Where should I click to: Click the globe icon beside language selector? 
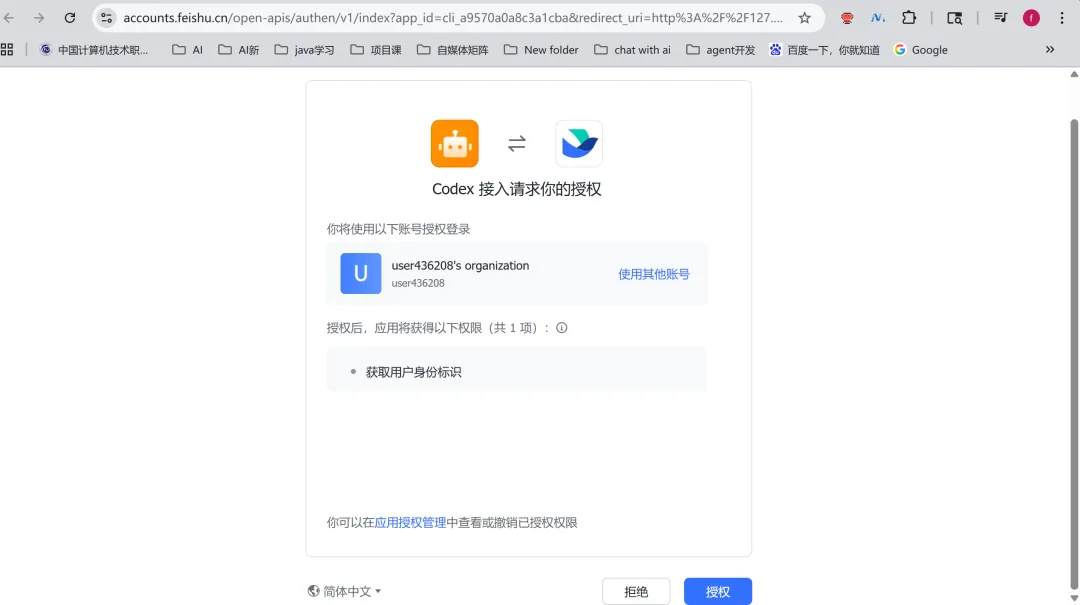[313, 591]
